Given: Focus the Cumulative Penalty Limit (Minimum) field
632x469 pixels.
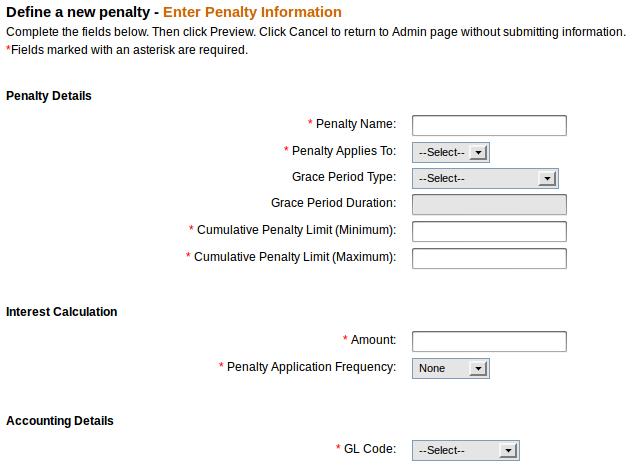Looking at the screenshot, I should pyautogui.click(x=489, y=231).
